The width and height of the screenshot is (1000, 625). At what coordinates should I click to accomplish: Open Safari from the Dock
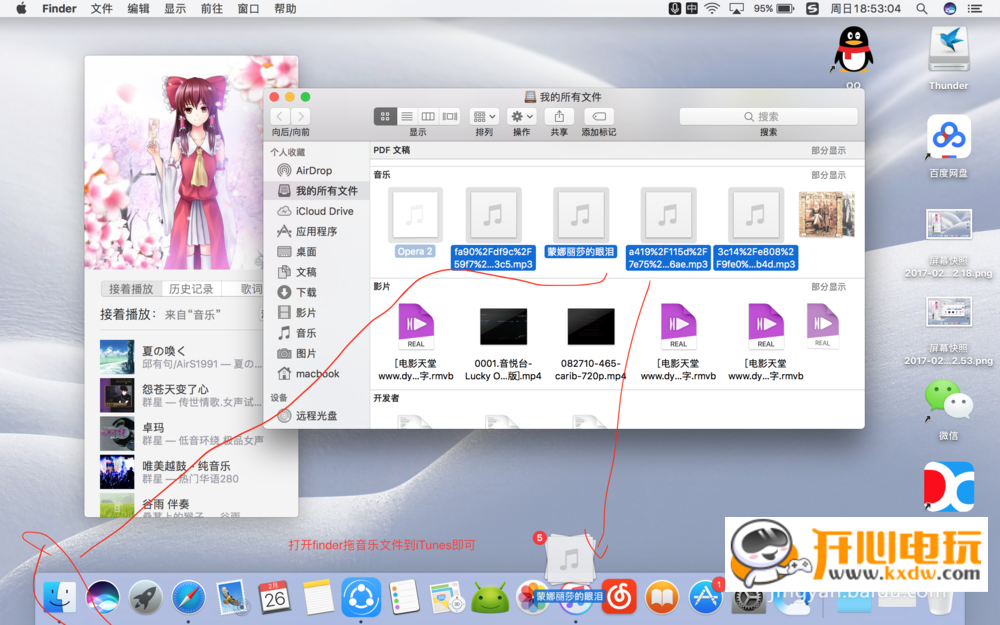tap(188, 597)
